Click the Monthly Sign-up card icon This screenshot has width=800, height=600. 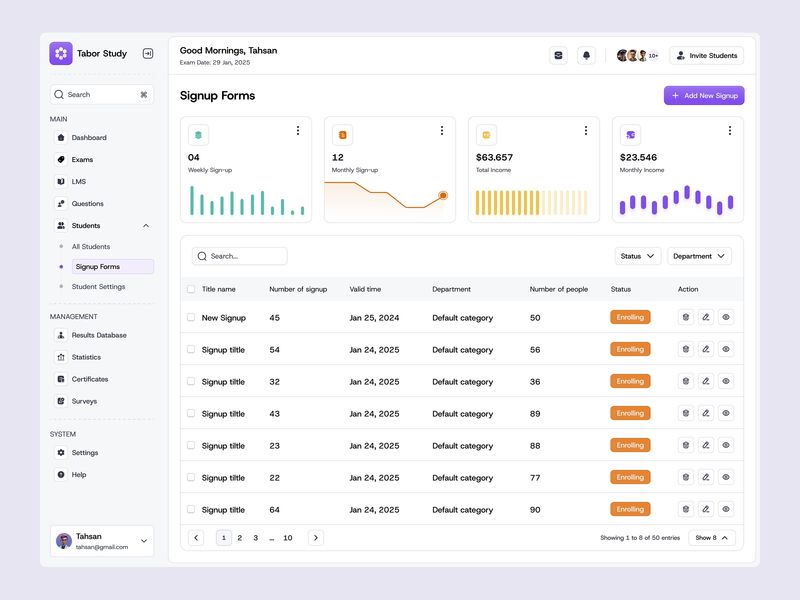pyautogui.click(x=342, y=135)
